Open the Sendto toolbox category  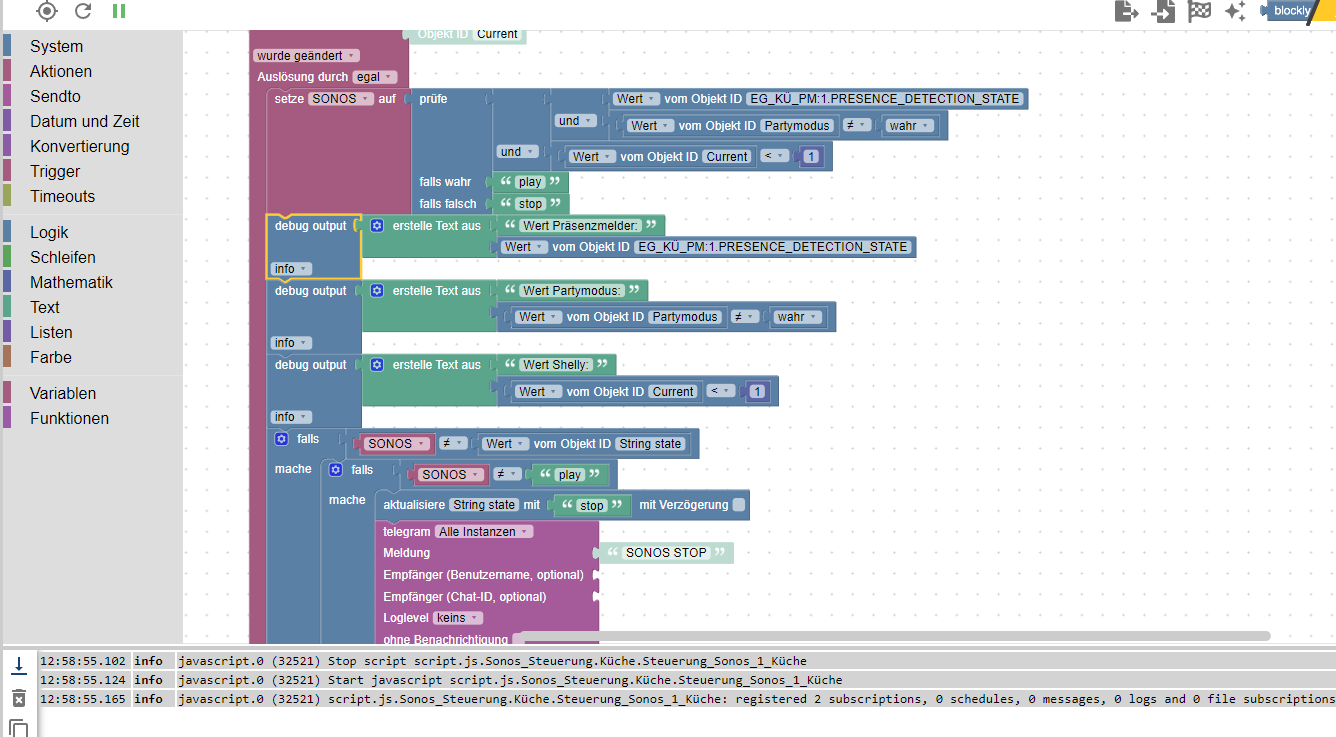pos(55,96)
